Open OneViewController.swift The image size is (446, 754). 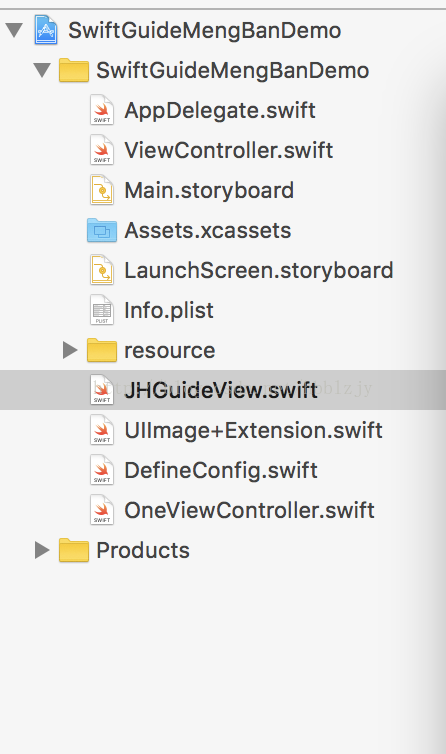(x=249, y=510)
